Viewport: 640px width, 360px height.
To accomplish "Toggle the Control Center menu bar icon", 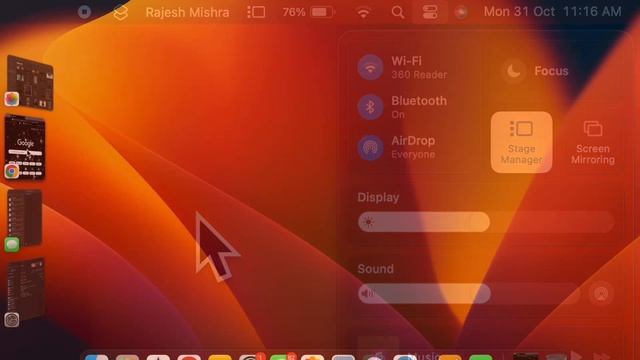I will 430,12.
